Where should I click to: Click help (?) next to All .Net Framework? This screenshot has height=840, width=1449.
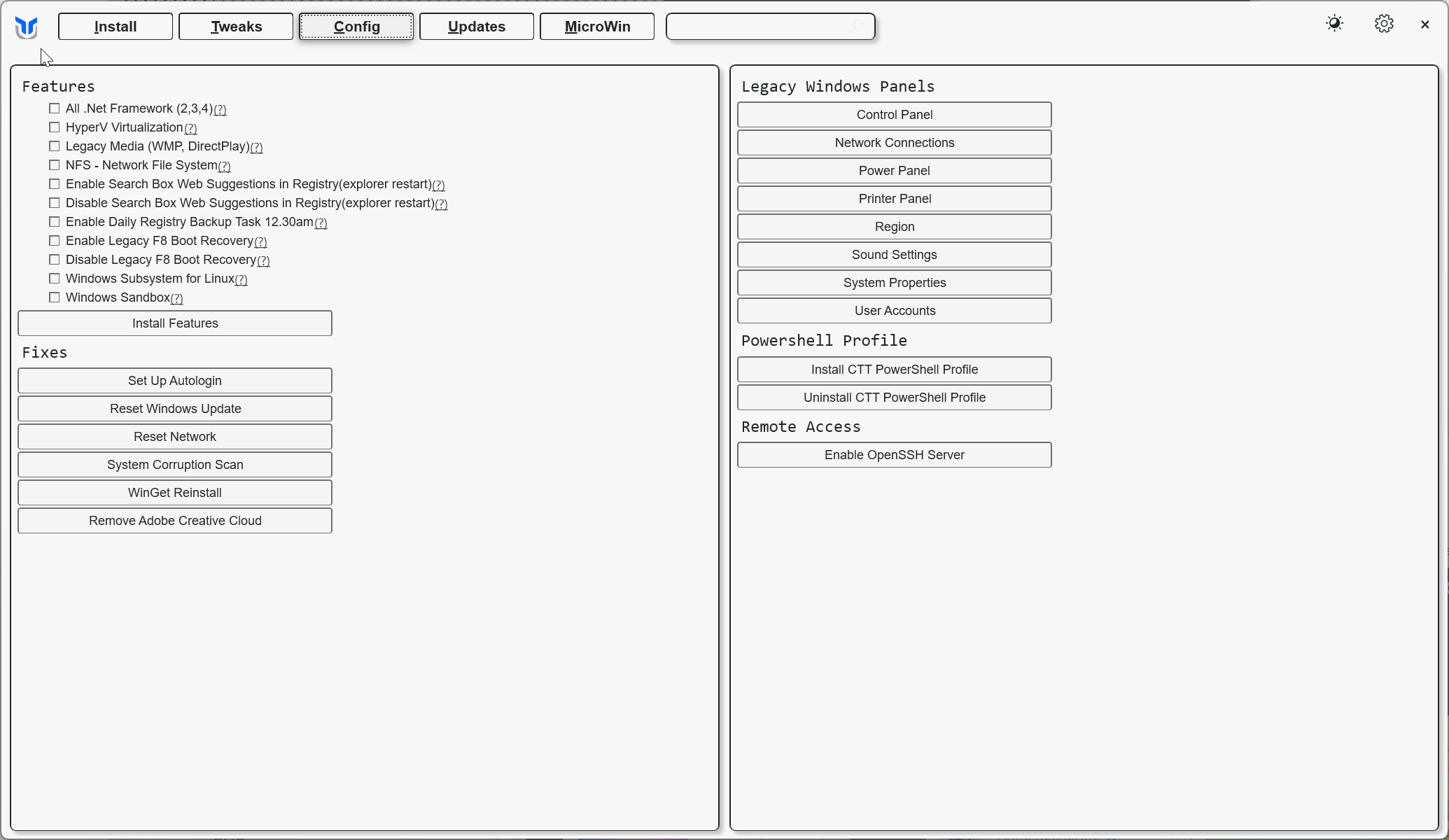pyautogui.click(x=220, y=110)
